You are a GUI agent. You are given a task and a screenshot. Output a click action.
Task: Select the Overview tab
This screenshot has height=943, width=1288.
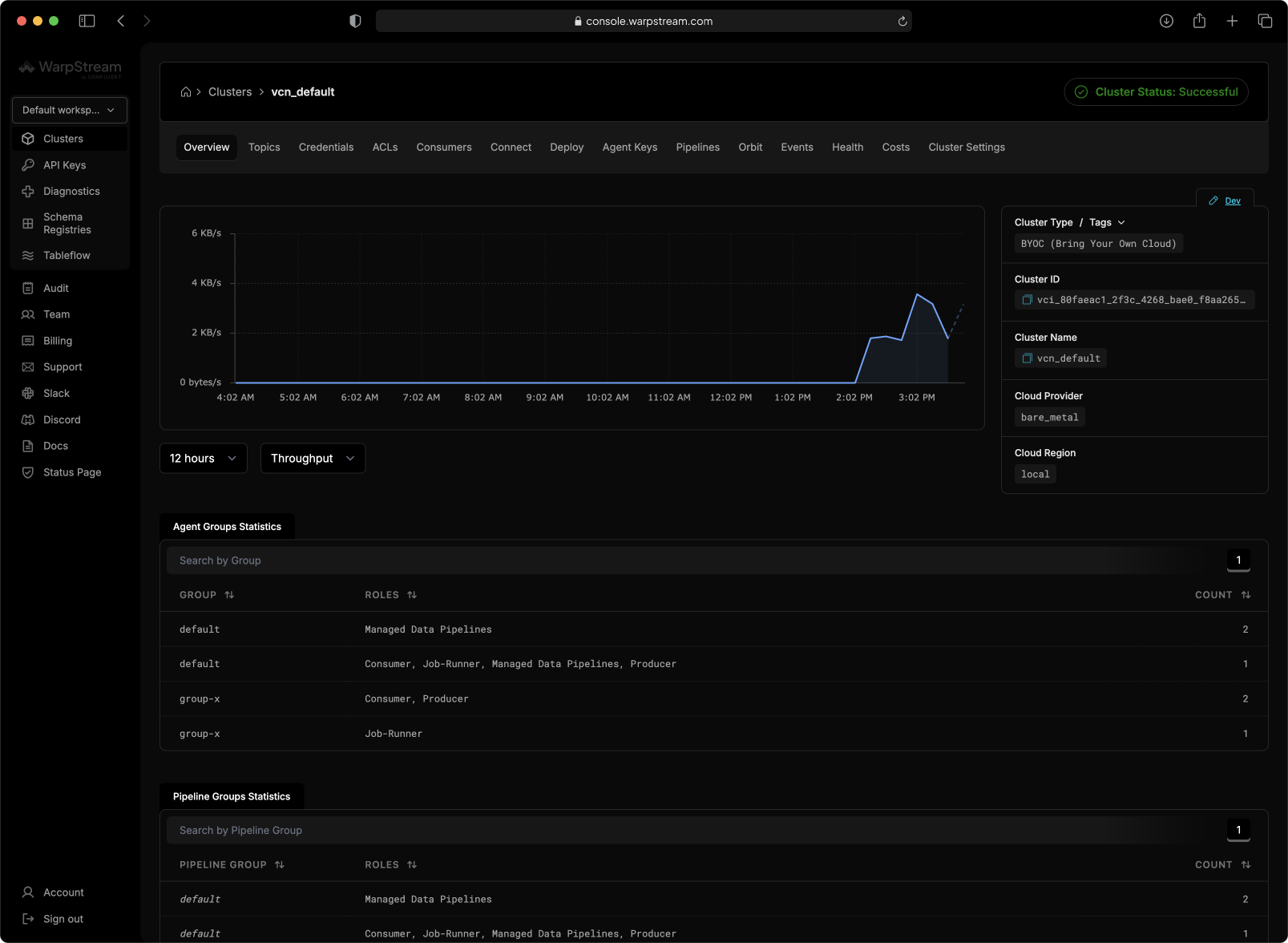click(x=207, y=148)
